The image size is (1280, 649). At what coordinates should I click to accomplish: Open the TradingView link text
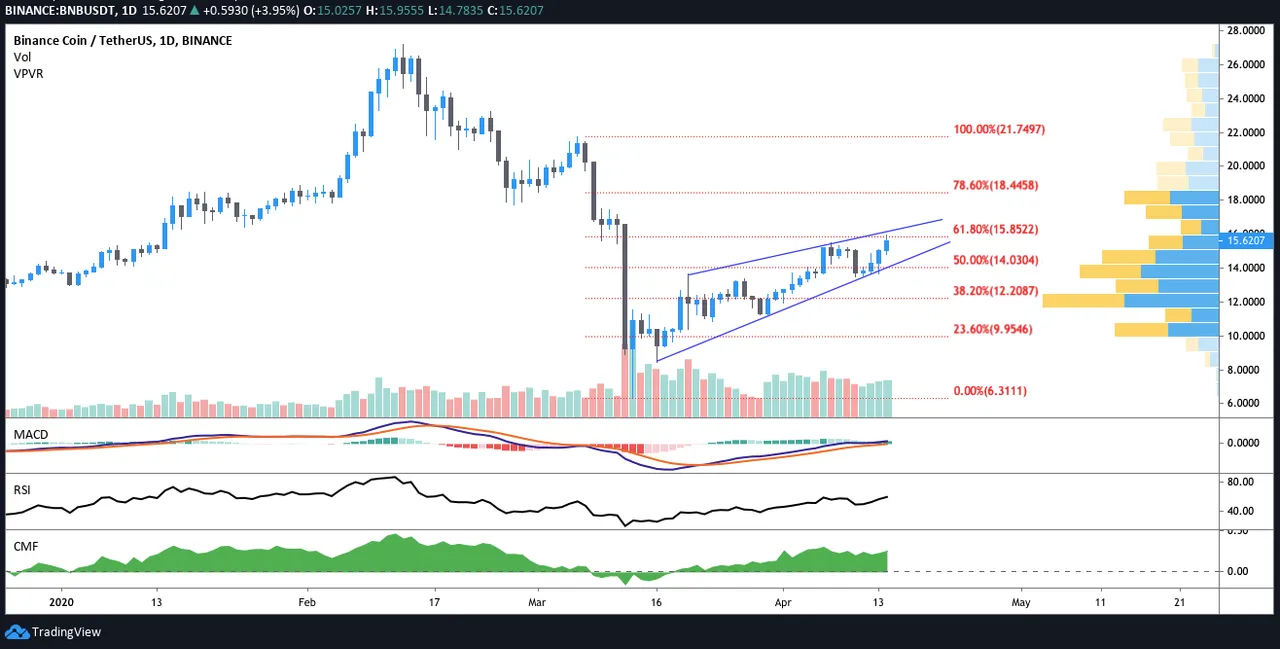pyautogui.click(x=66, y=632)
